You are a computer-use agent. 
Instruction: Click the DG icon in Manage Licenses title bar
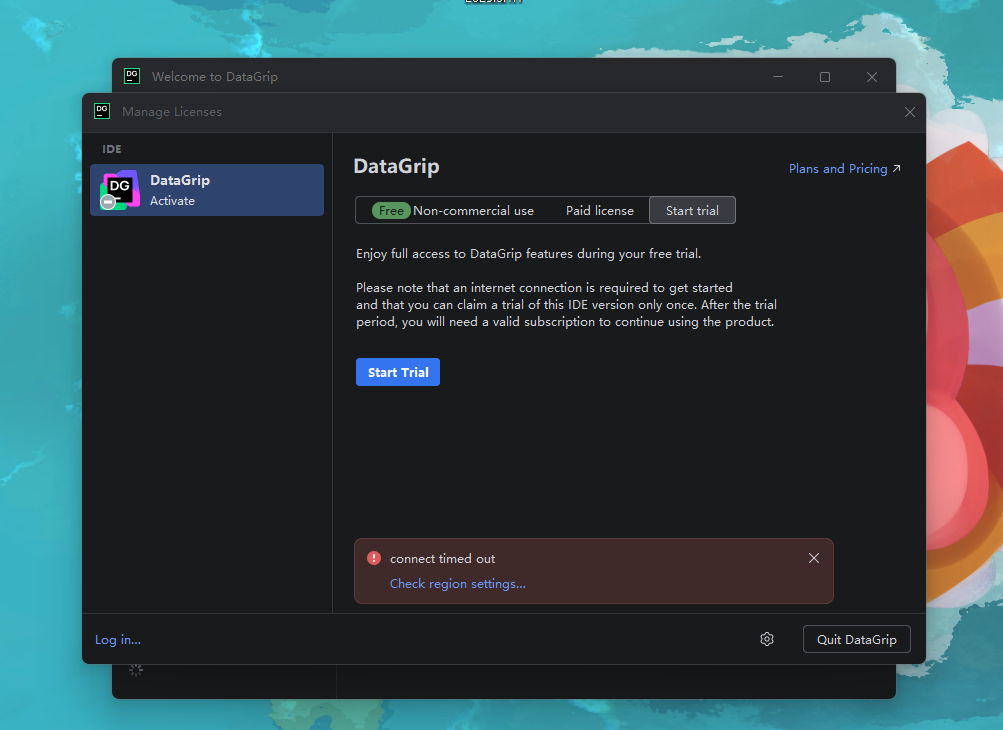tap(102, 111)
